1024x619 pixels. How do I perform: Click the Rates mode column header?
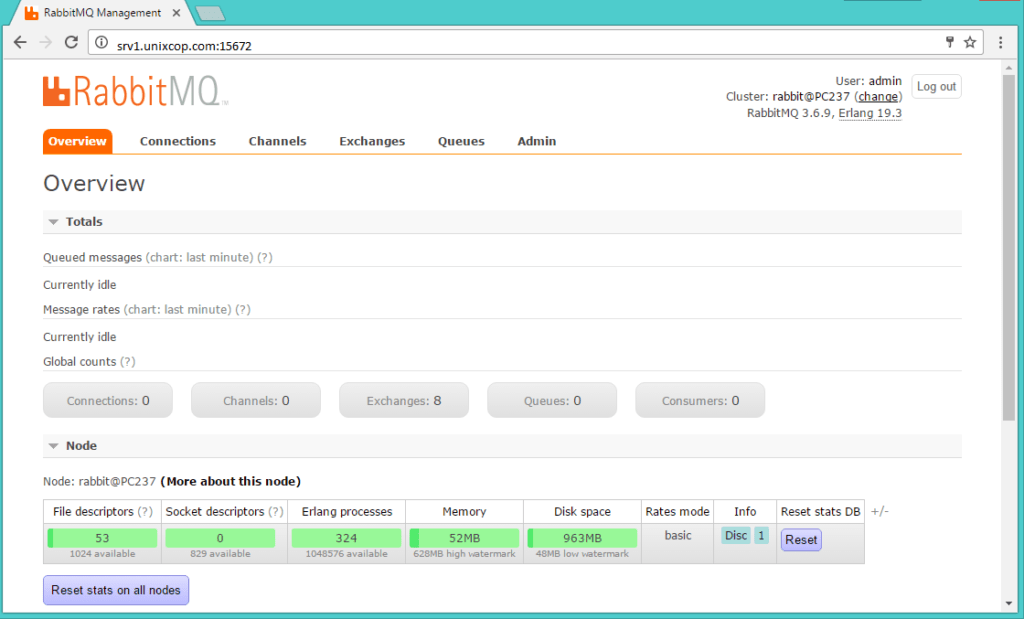coord(677,512)
